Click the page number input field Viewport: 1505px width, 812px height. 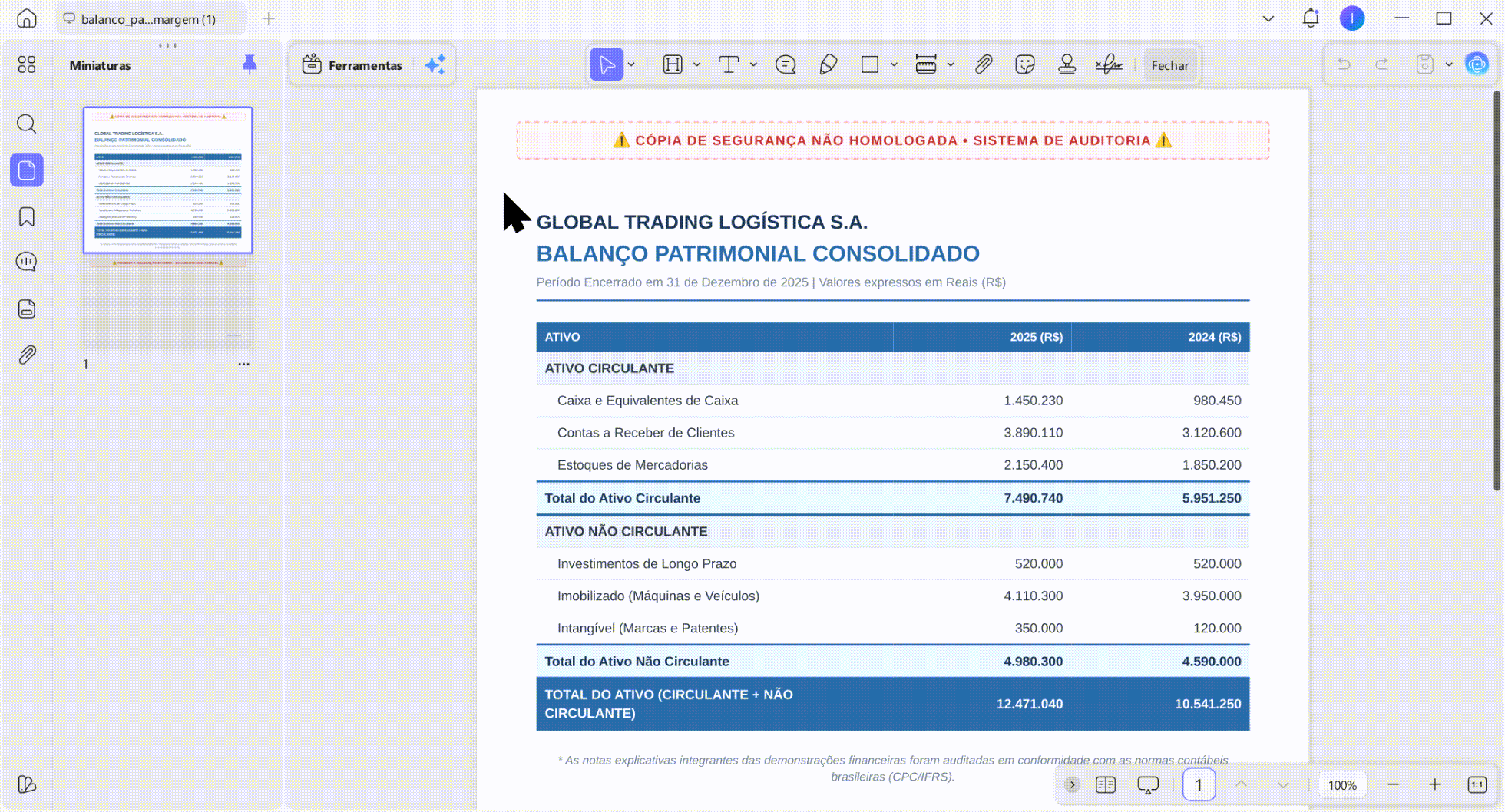1199,784
